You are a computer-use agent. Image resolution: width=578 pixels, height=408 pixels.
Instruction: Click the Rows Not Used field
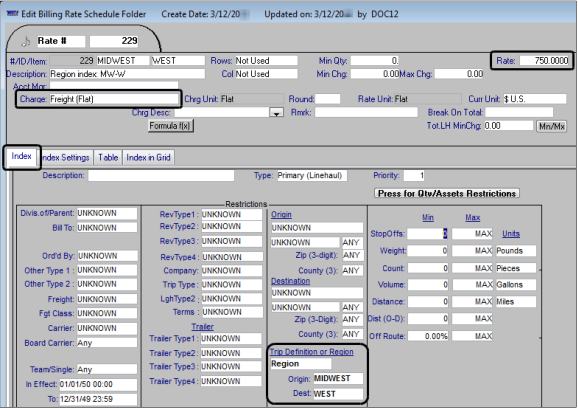(266, 60)
